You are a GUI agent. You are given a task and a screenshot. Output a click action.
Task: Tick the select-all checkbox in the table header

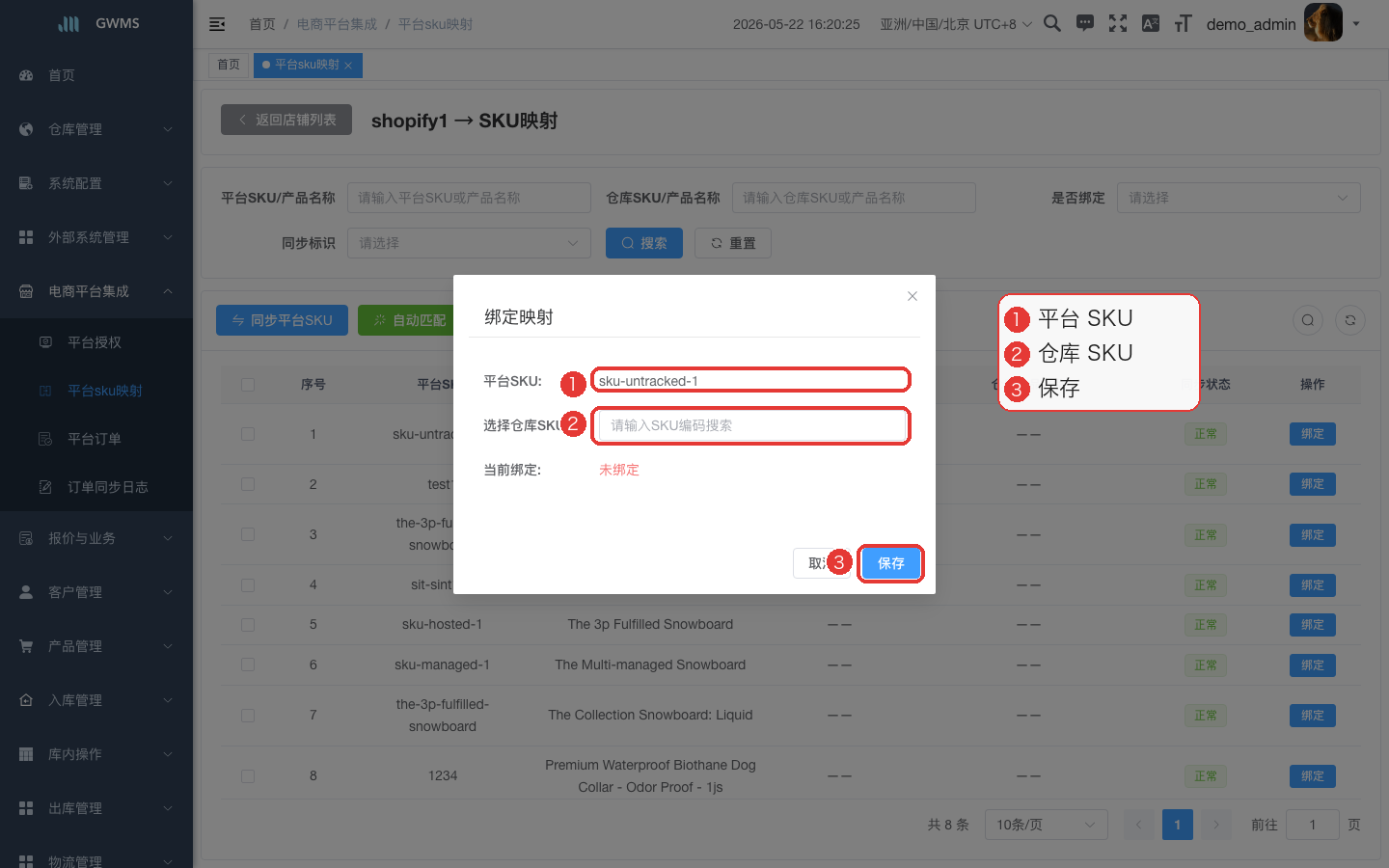pyautogui.click(x=248, y=384)
